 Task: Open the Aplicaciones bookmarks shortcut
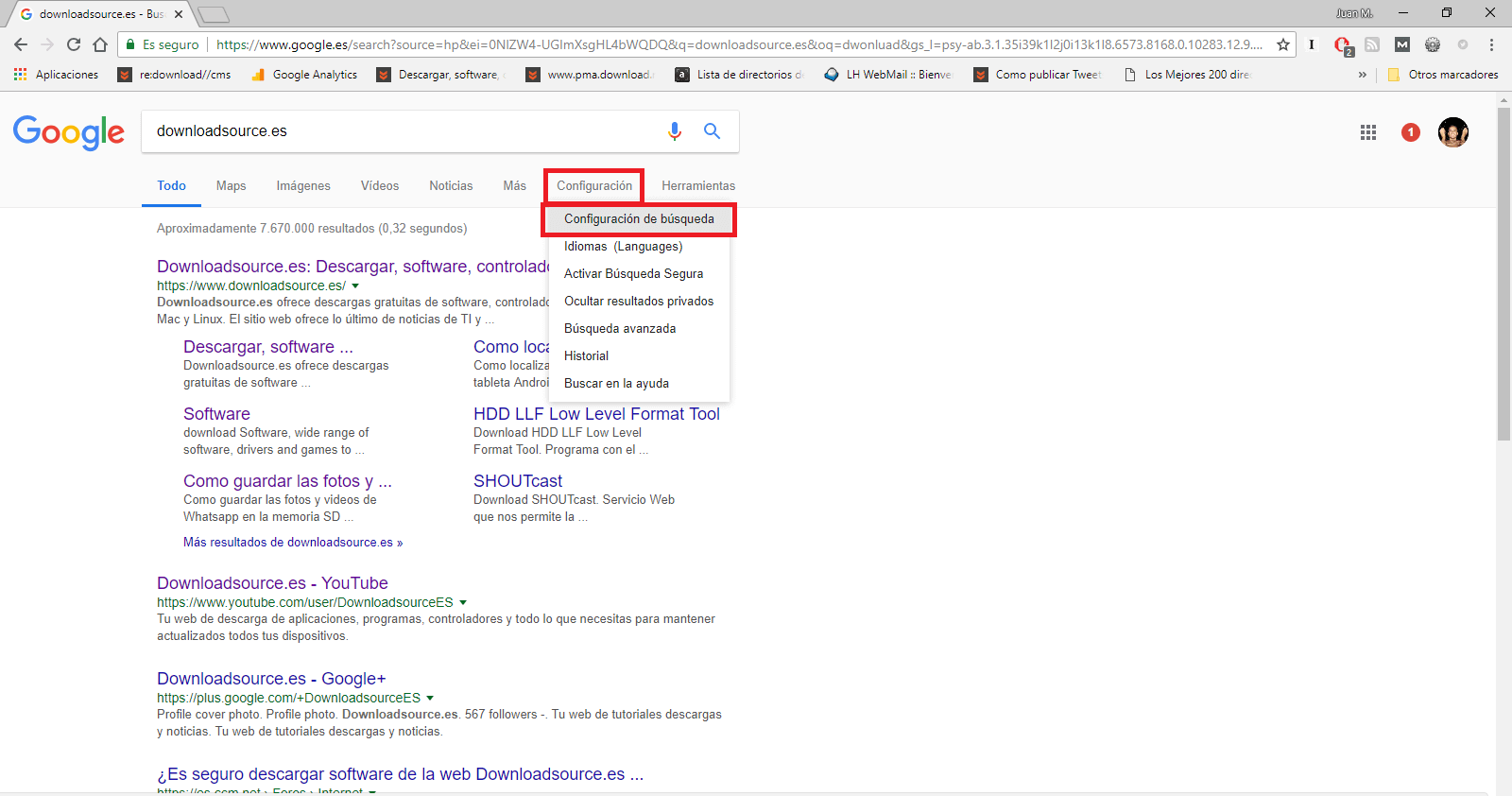(56, 75)
